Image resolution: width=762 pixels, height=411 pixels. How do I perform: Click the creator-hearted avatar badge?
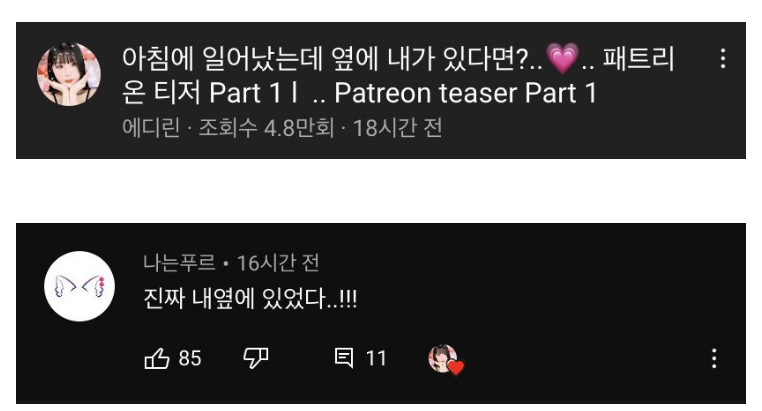(445, 360)
